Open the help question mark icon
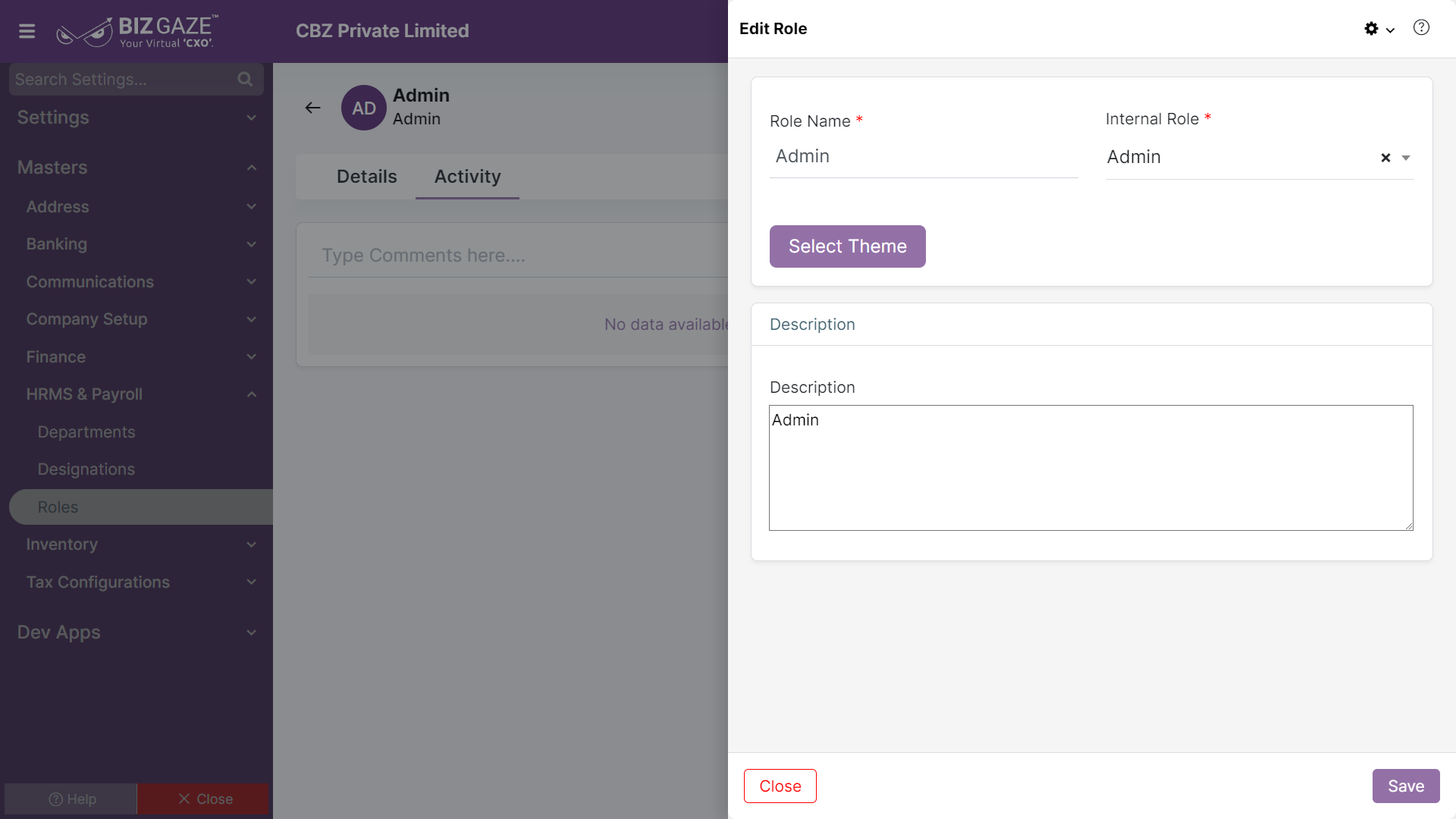 pos(1421,28)
